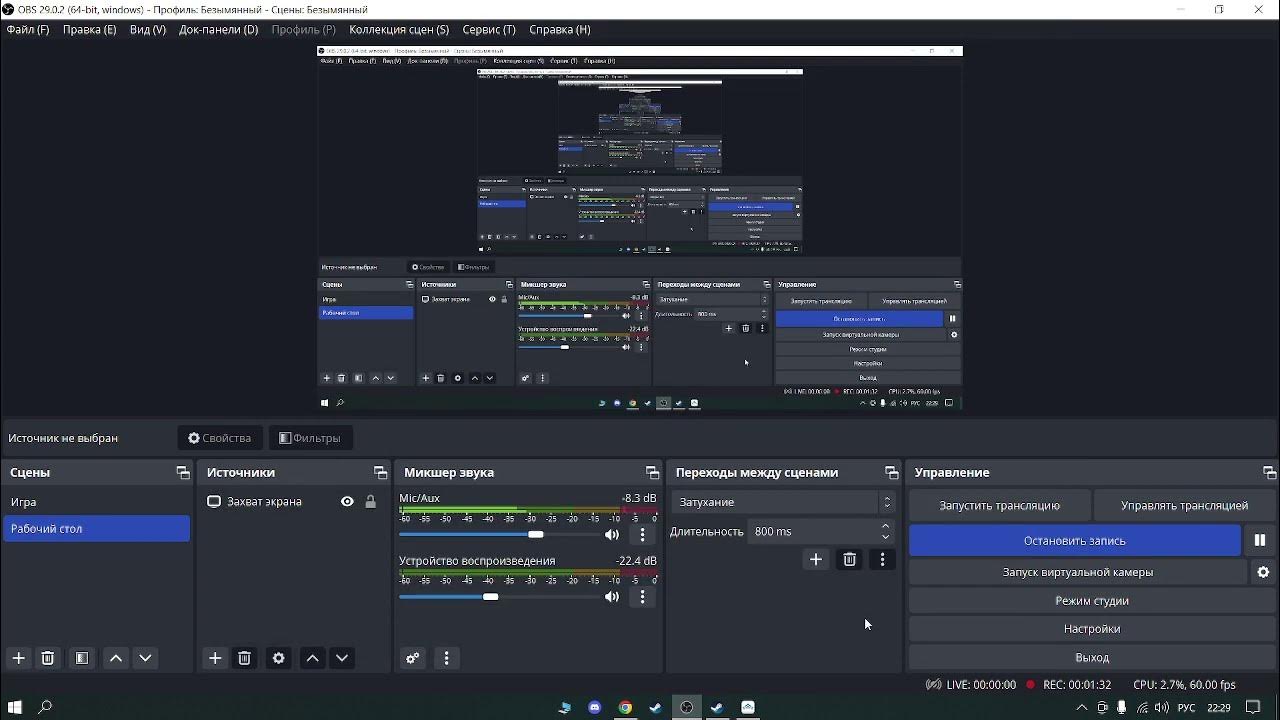Move the selected source down

[342, 658]
